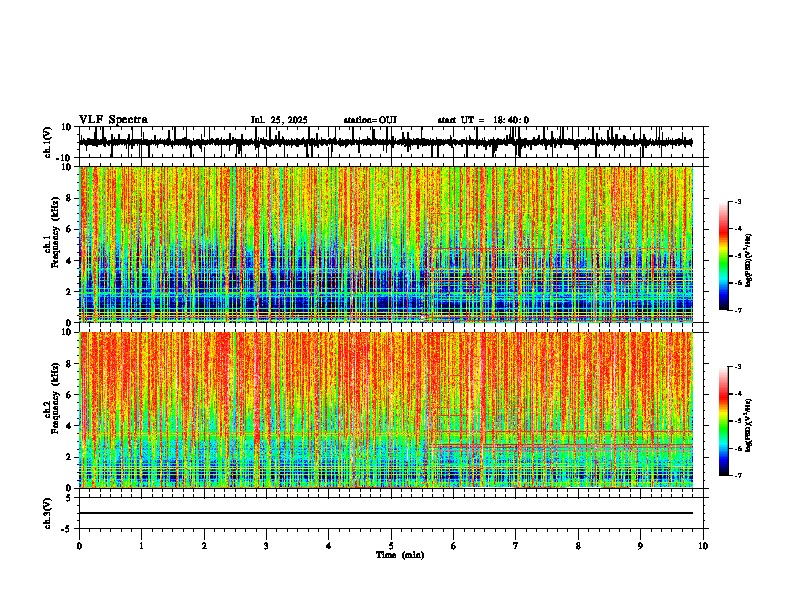Select the date text 'Jul 25, 2025'
Image resolution: width=792 pixels, height=612 pixels.
[279, 120]
